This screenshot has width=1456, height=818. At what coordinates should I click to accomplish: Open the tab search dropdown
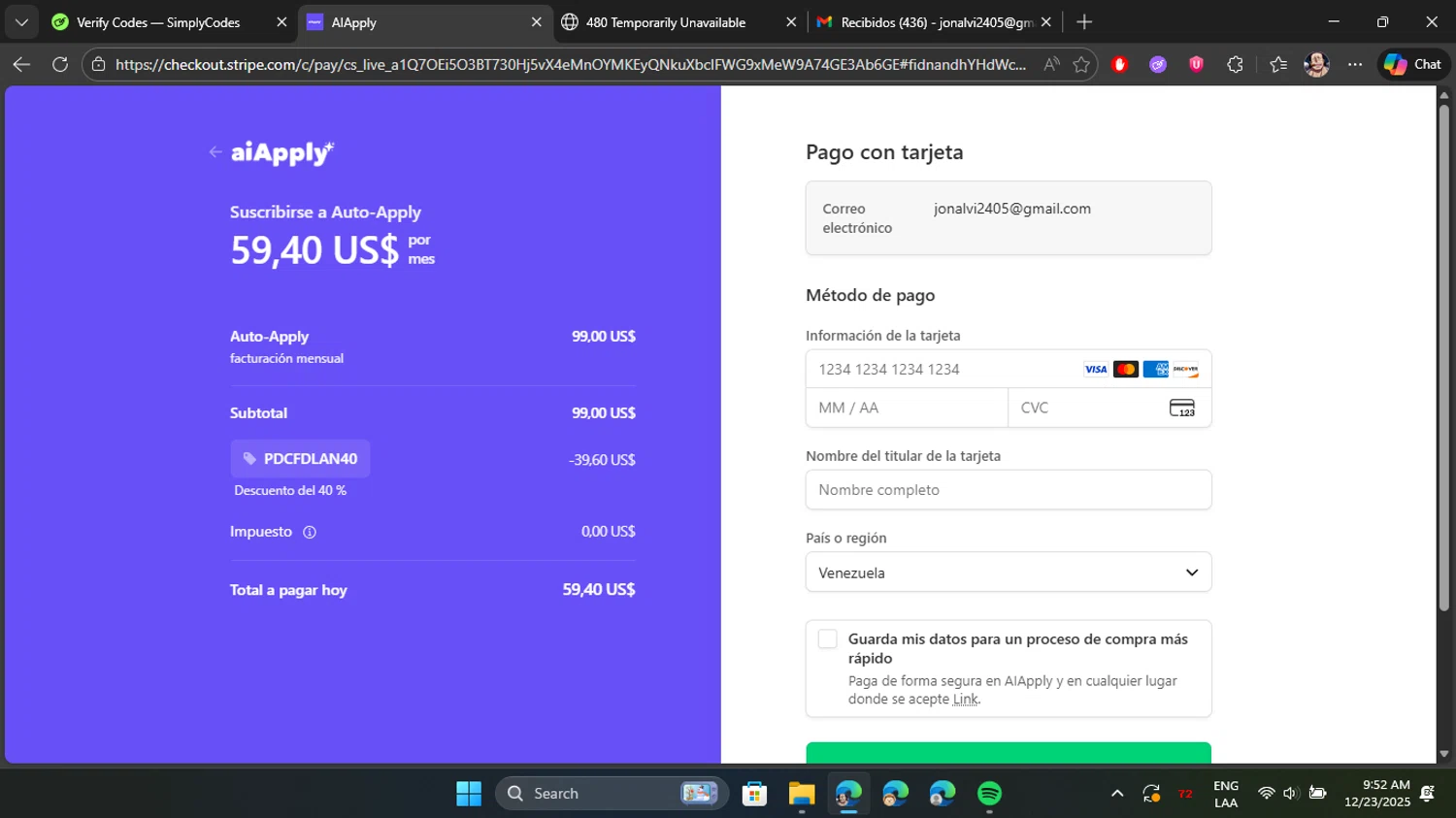(21, 22)
